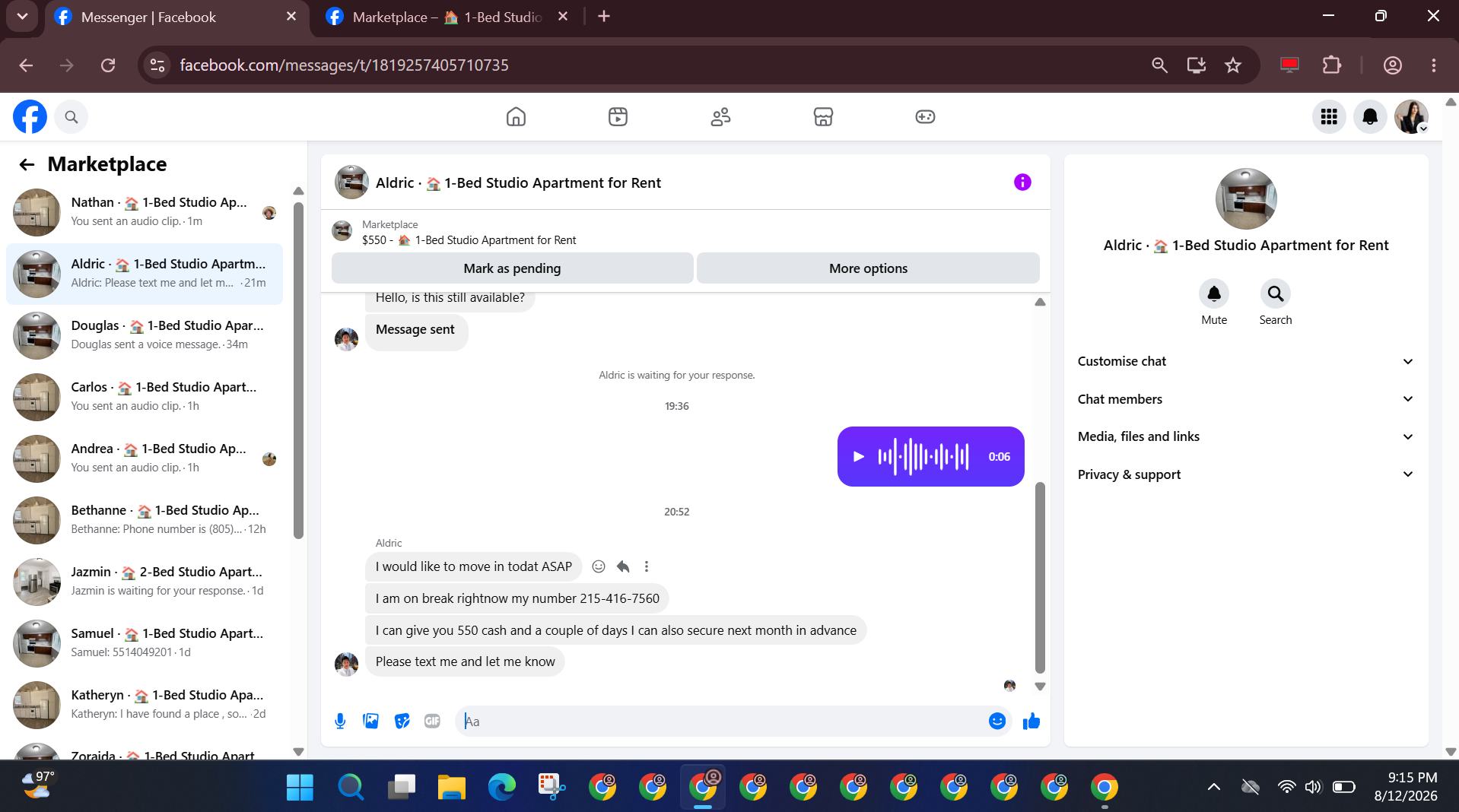Open a new browser tab
The image size is (1459, 812).
pos(604,16)
